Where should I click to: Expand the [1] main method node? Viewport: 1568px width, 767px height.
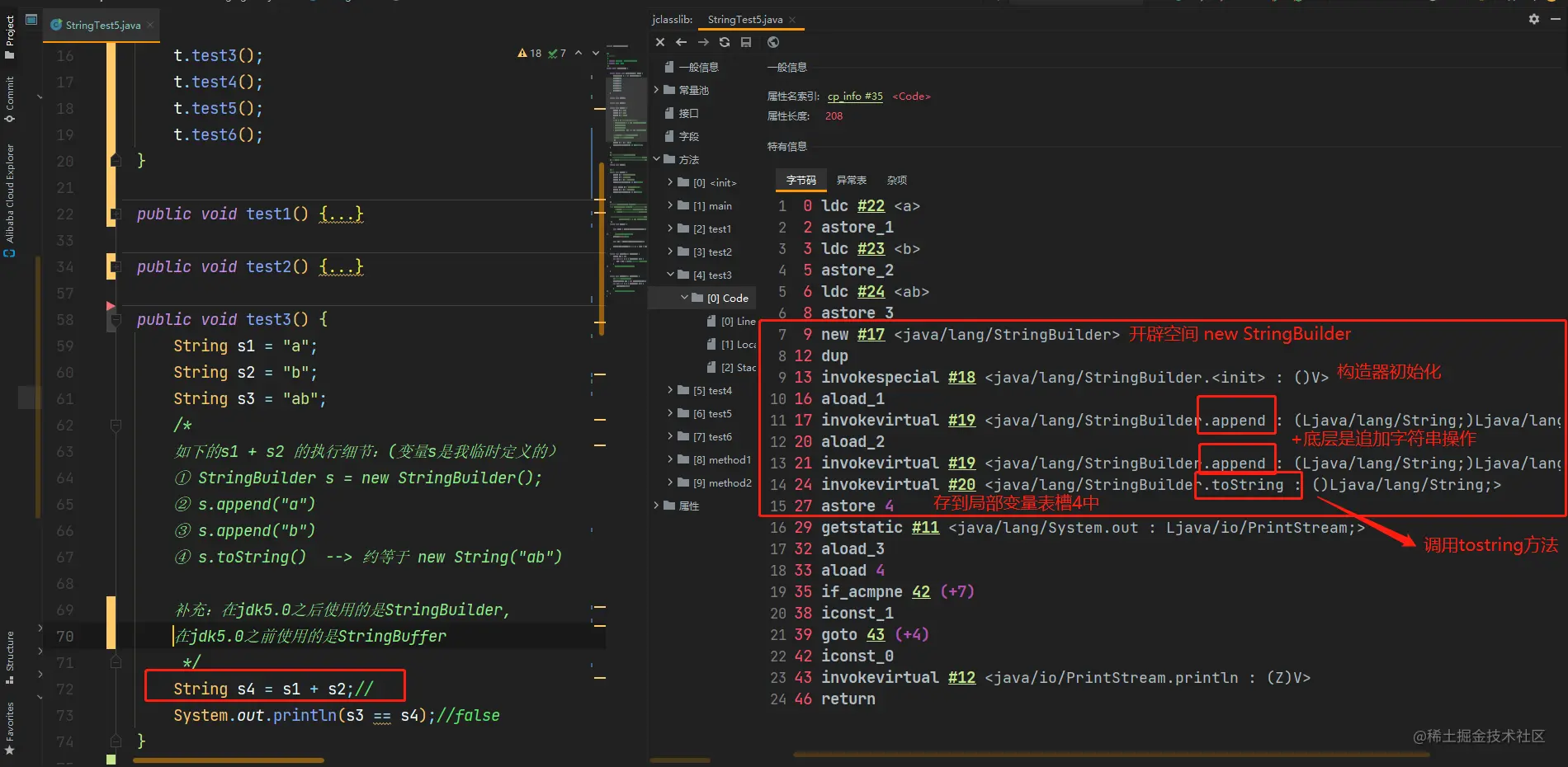coord(670,205)
